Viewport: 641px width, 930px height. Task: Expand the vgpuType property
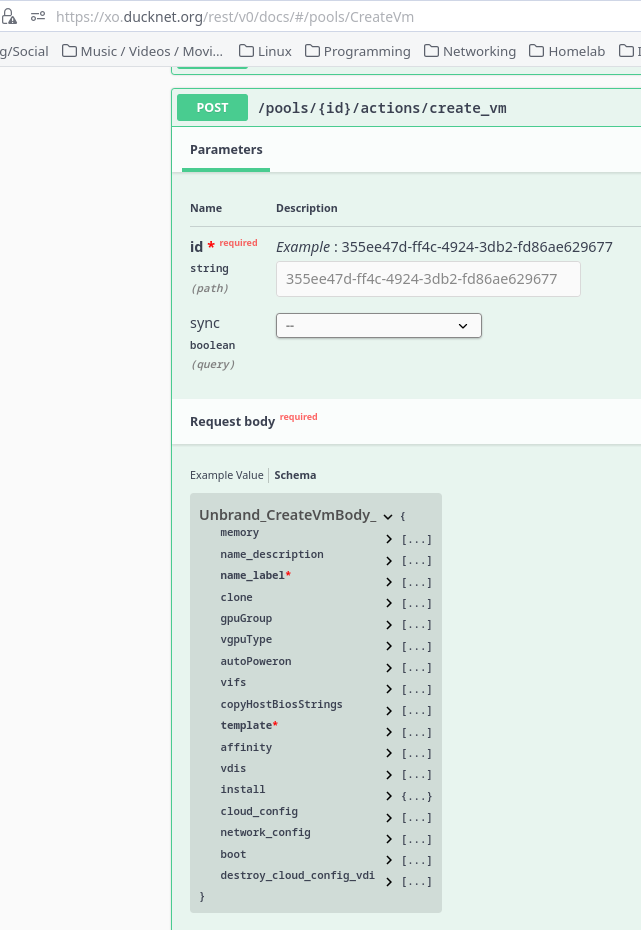tap(389, 646)
